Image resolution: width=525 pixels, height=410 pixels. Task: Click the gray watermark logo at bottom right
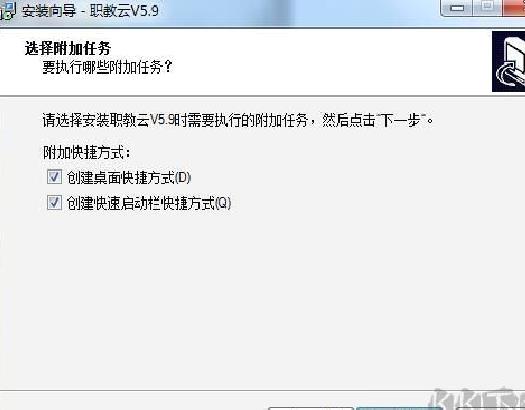[477, 399]
